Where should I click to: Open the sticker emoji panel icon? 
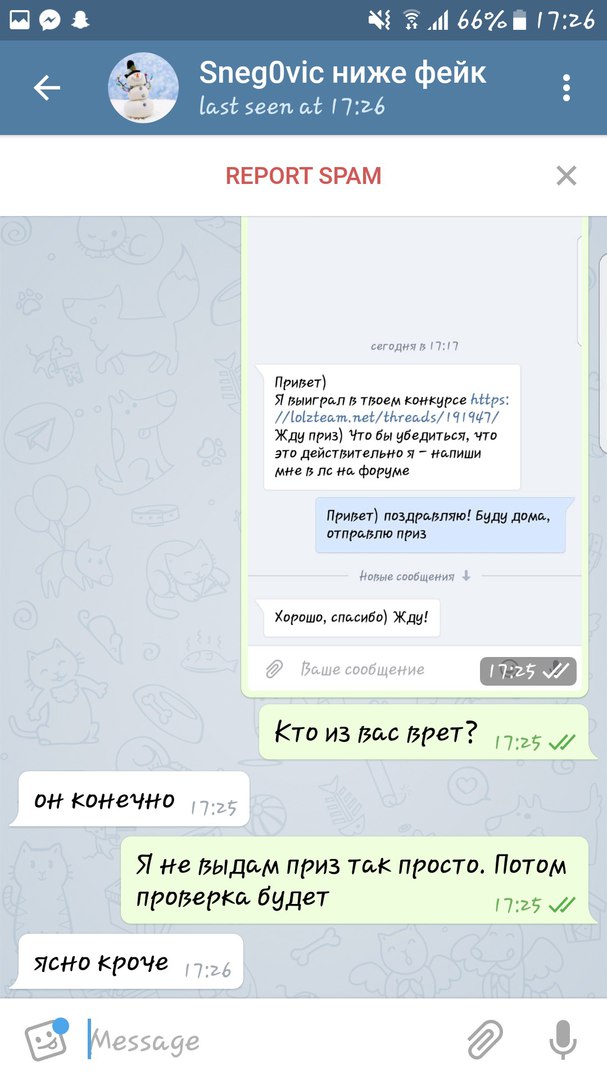tap(46, 1039)
